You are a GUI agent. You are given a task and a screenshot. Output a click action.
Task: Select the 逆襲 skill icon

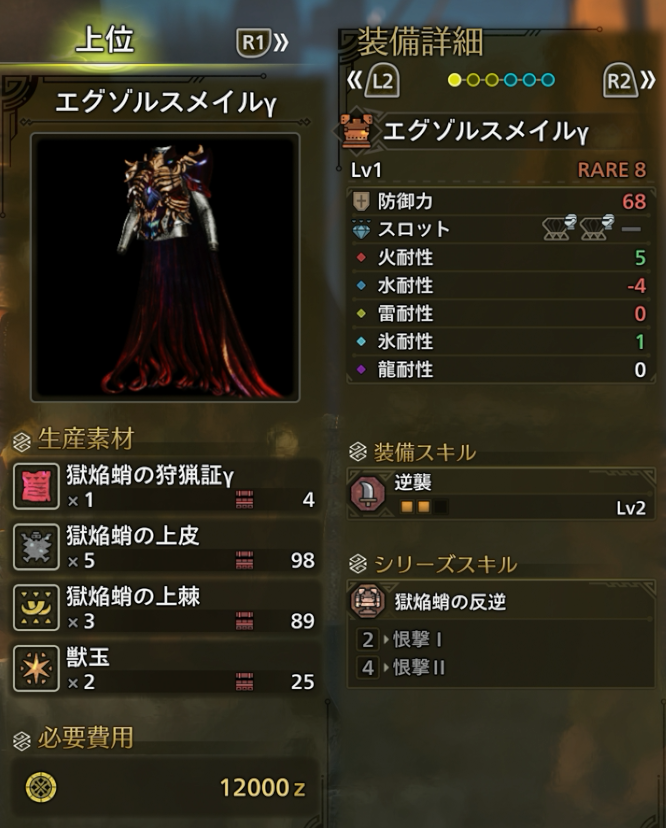[x=368, y=493]
